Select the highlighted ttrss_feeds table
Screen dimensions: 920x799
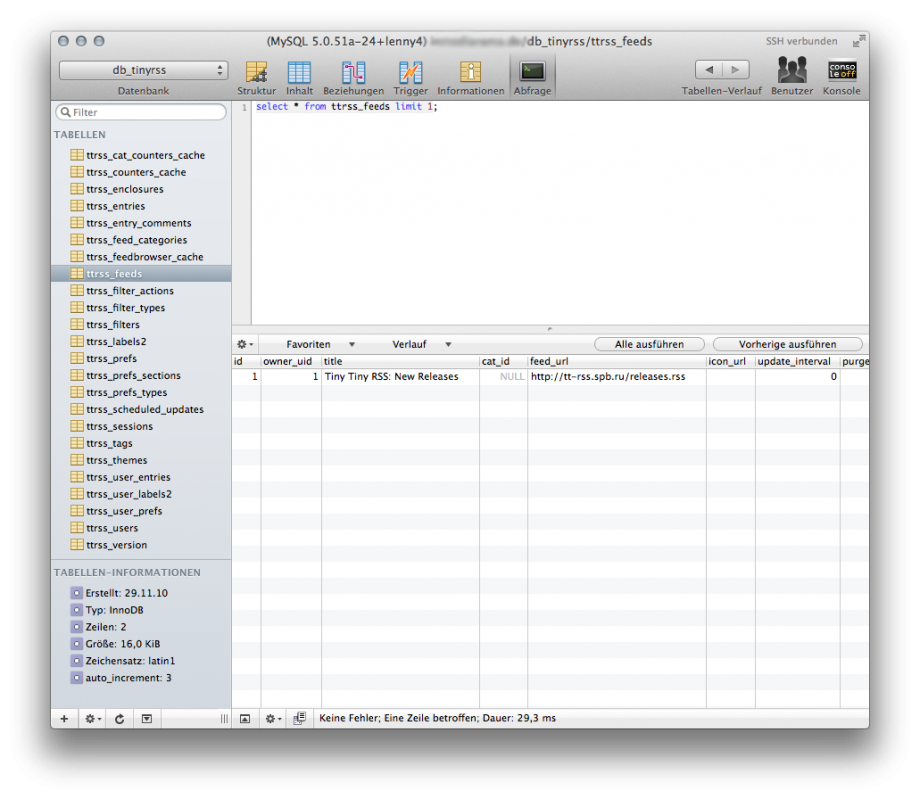click(141, 273)
